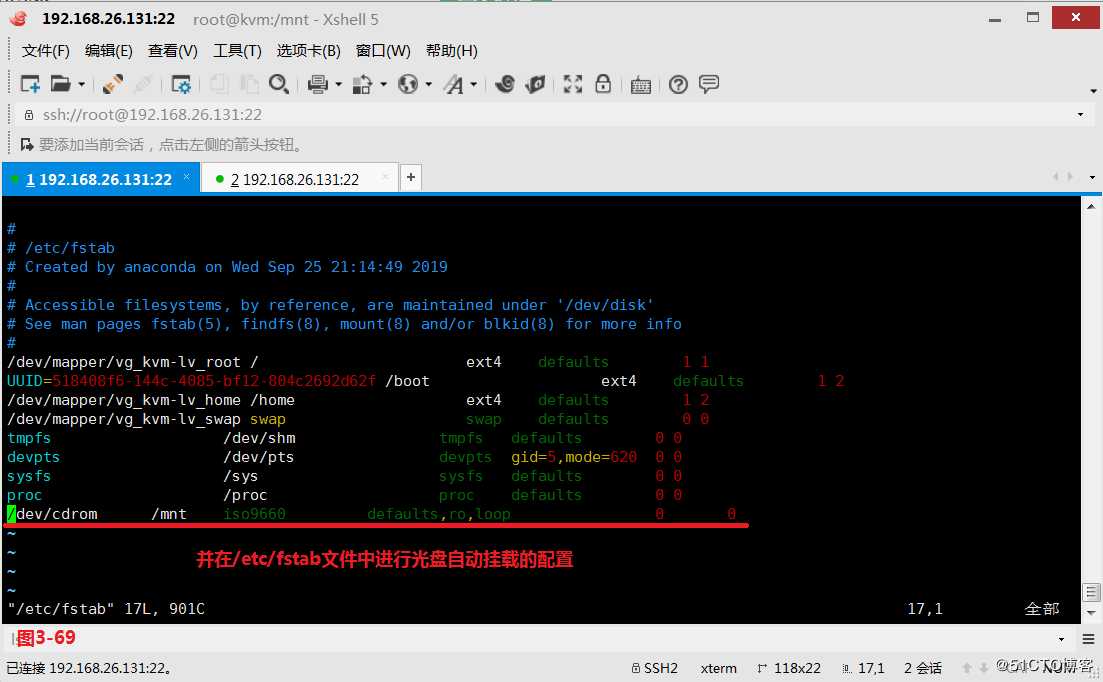Open help question mark icon

678,84
